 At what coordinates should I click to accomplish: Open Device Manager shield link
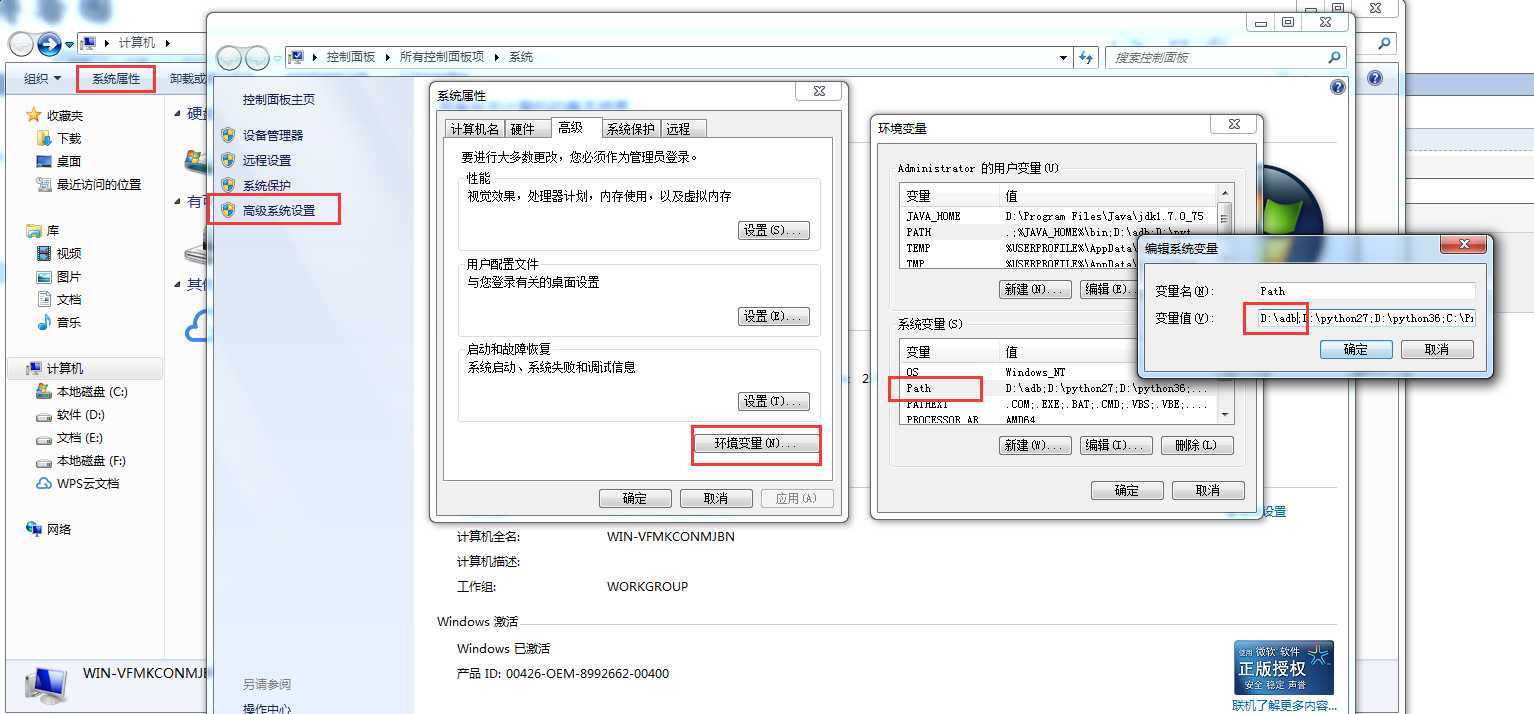pos(272,135)
